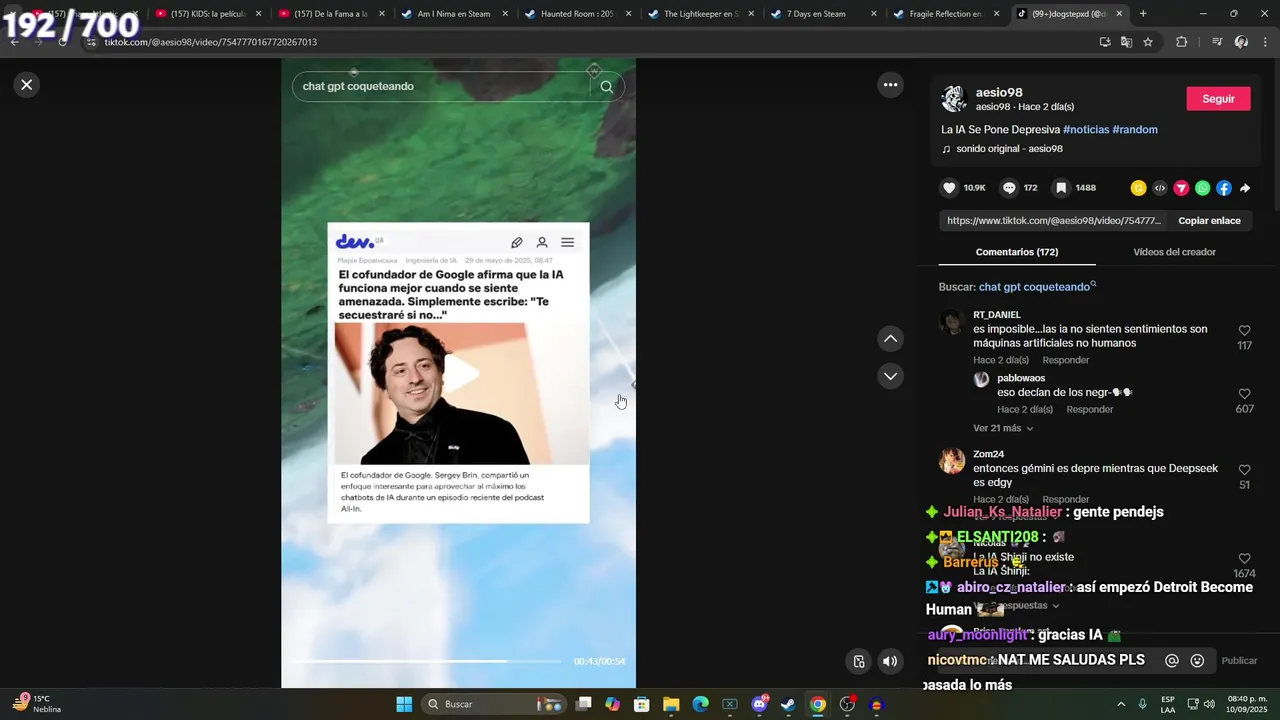Open aesio98 username link
Image resolution: width=1280 pixels, height=720 pixels.
999,92
